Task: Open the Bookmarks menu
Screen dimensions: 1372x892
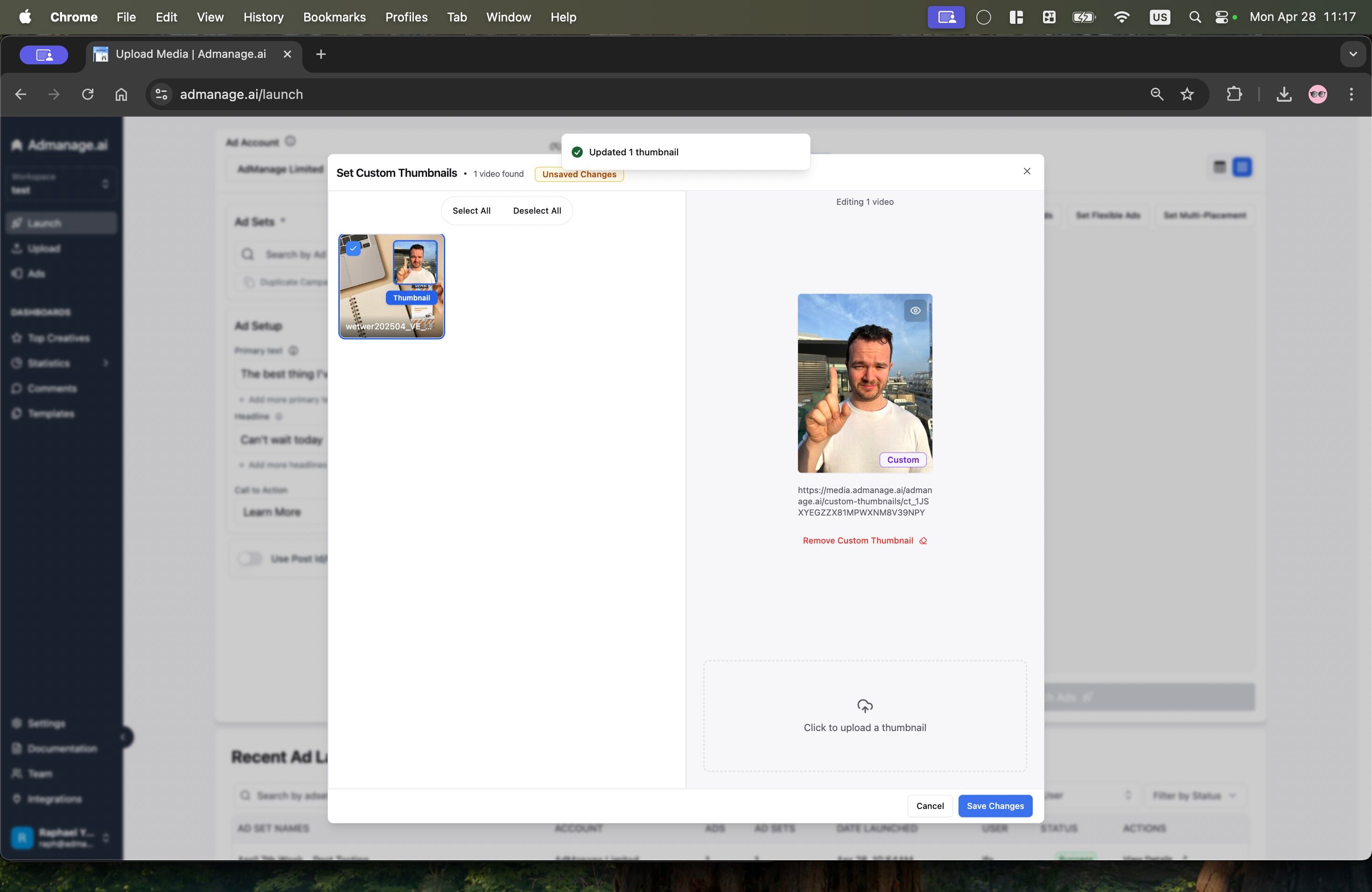Action: (334, 17)
